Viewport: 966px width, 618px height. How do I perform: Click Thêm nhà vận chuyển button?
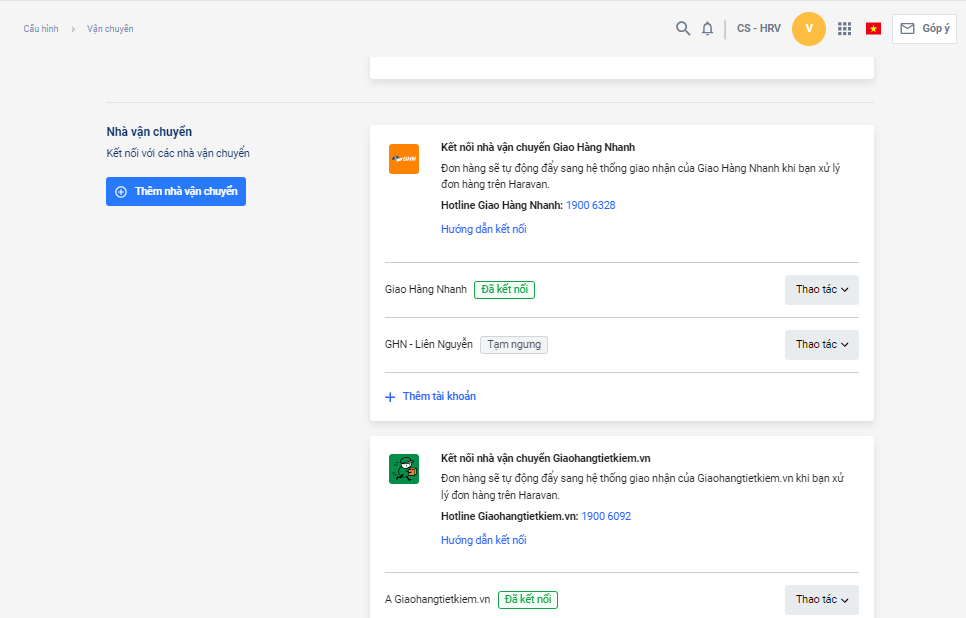(176, 191)
